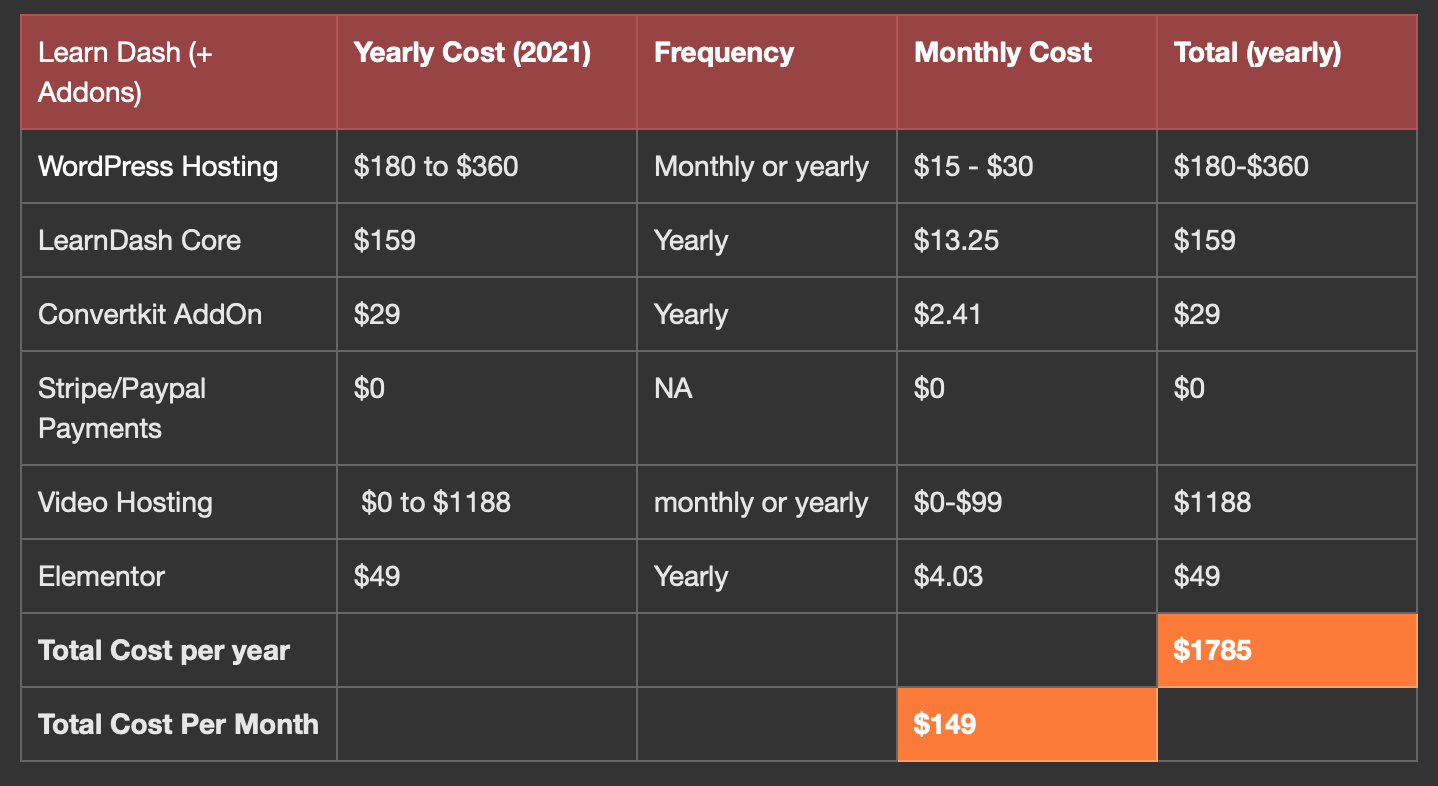Viewport: 1438px width, 786px height.
Task: Click the "Elementor" row label
Action: (x=101, y=576)
